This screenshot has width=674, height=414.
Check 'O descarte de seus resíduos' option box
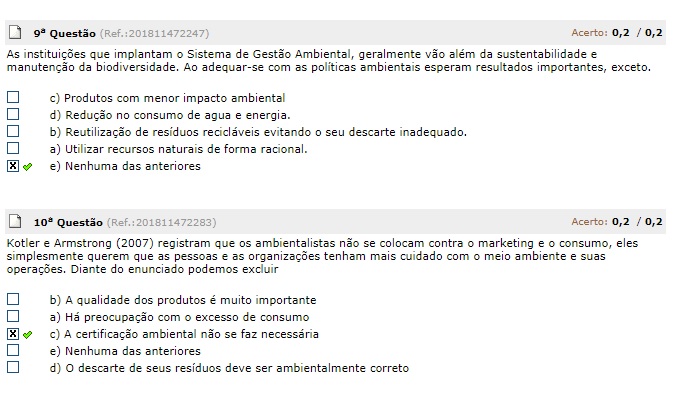[13, 368]
